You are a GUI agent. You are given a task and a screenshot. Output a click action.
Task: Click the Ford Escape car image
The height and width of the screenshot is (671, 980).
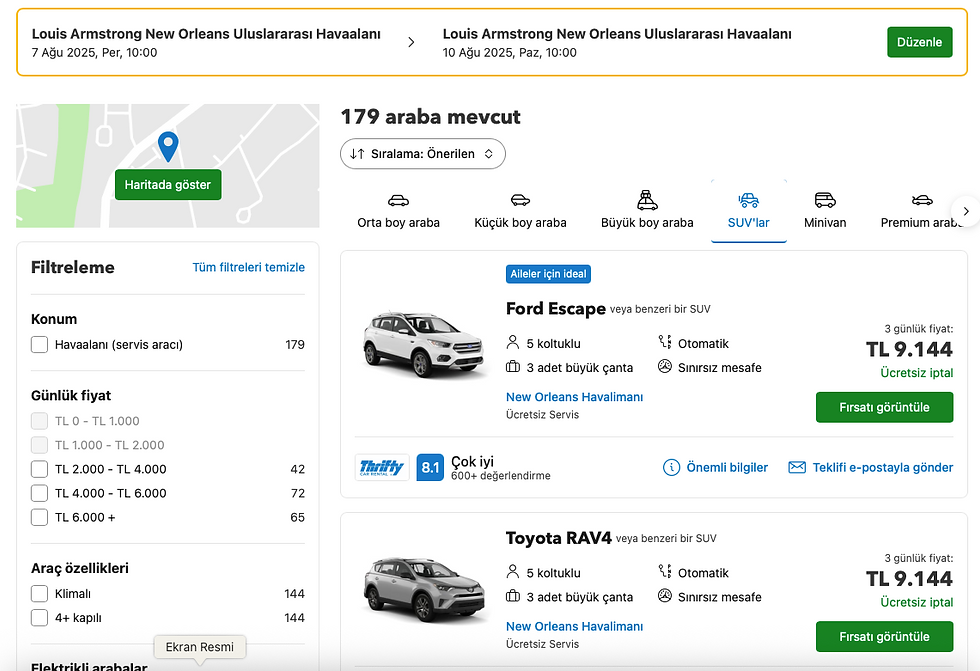pos(424,344)
